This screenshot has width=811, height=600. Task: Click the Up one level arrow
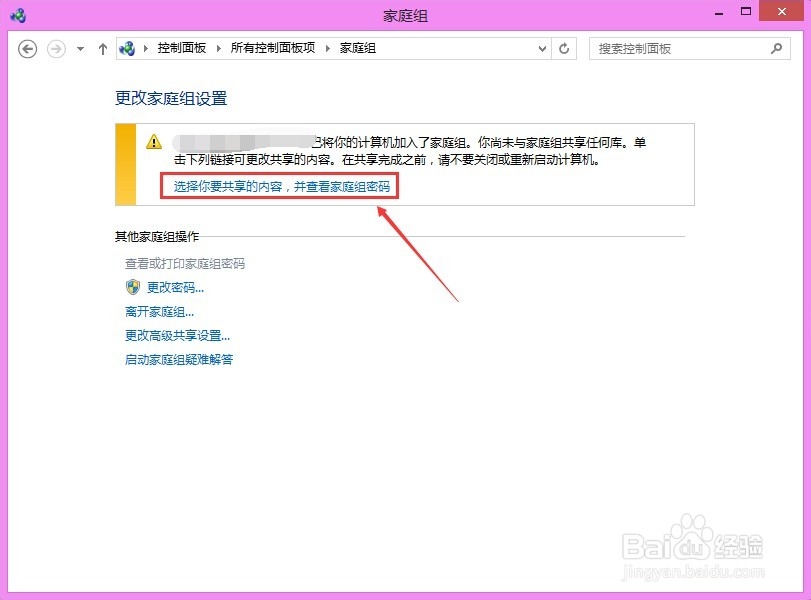click(x=103, y=48)
